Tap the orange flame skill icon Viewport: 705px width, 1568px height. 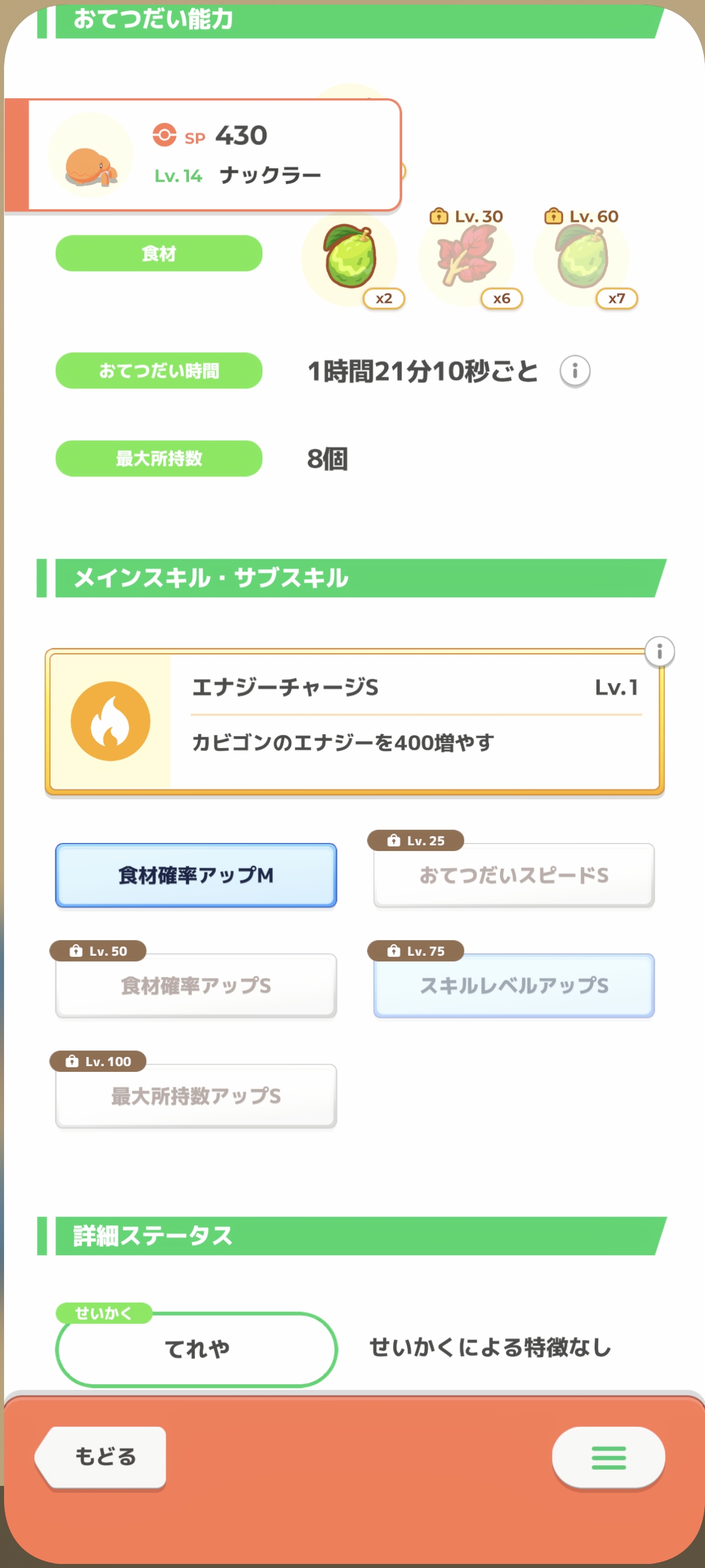(111, 722)
